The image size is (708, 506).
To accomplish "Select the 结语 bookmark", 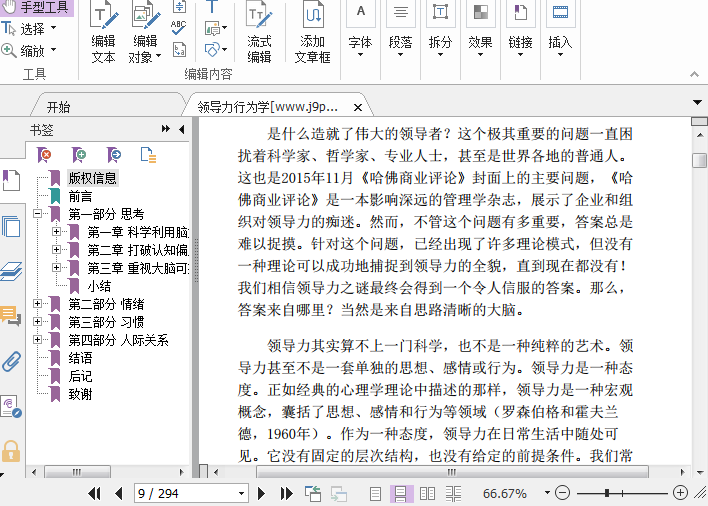I will coord(80,358).
